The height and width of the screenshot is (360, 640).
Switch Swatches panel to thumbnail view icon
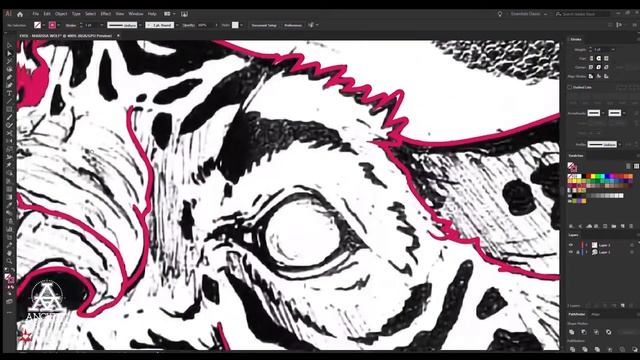tap(636, 166)
